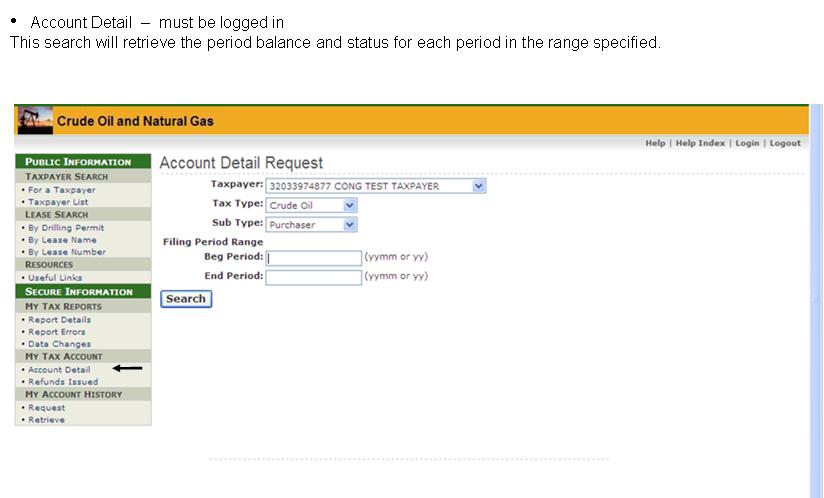Viewport: 824px width, 498px height.
Task: Click the End Period input field
Action: pos(314,277)
